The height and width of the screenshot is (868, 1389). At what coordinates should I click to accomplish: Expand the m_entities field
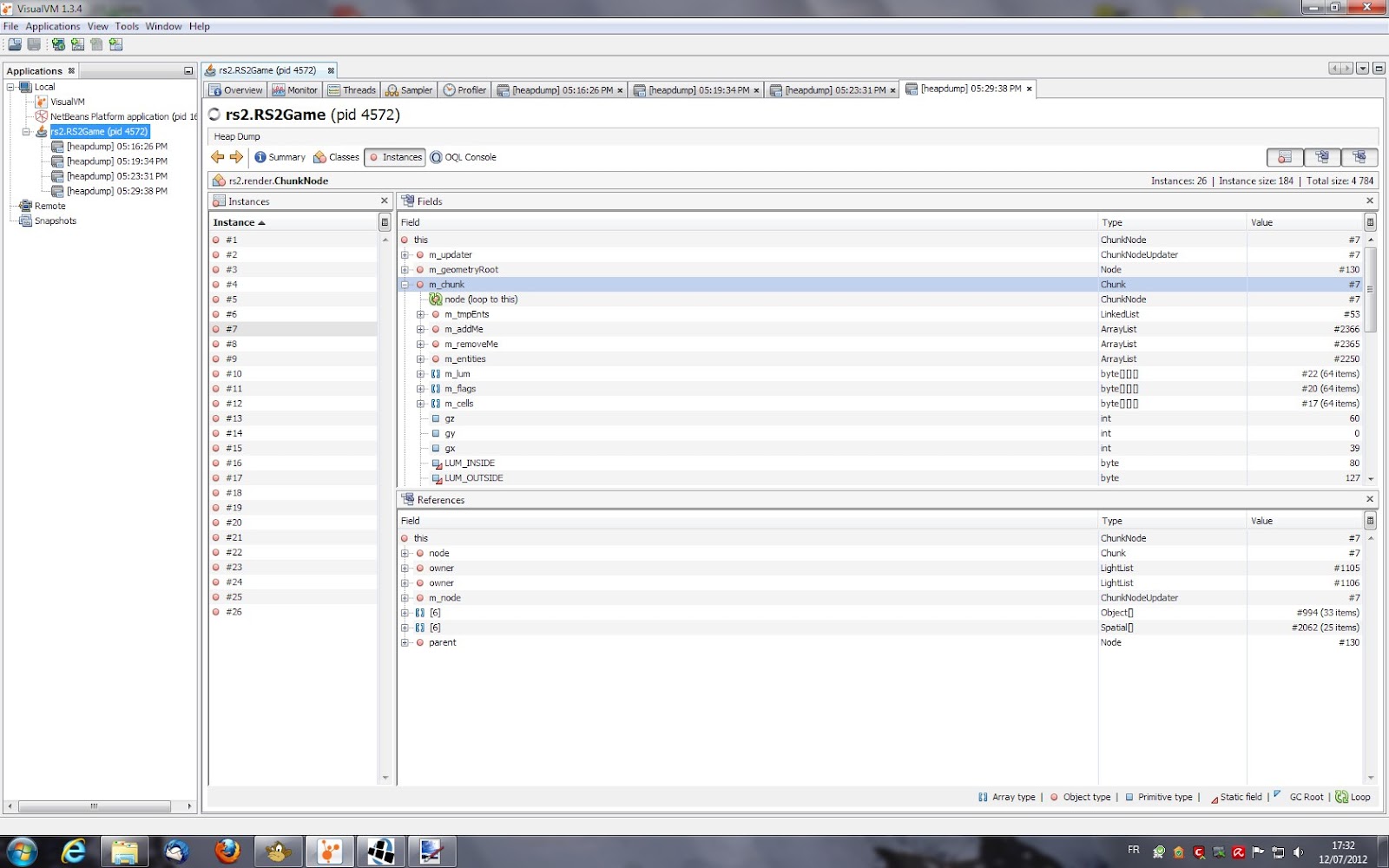click(x=420, y=359)
